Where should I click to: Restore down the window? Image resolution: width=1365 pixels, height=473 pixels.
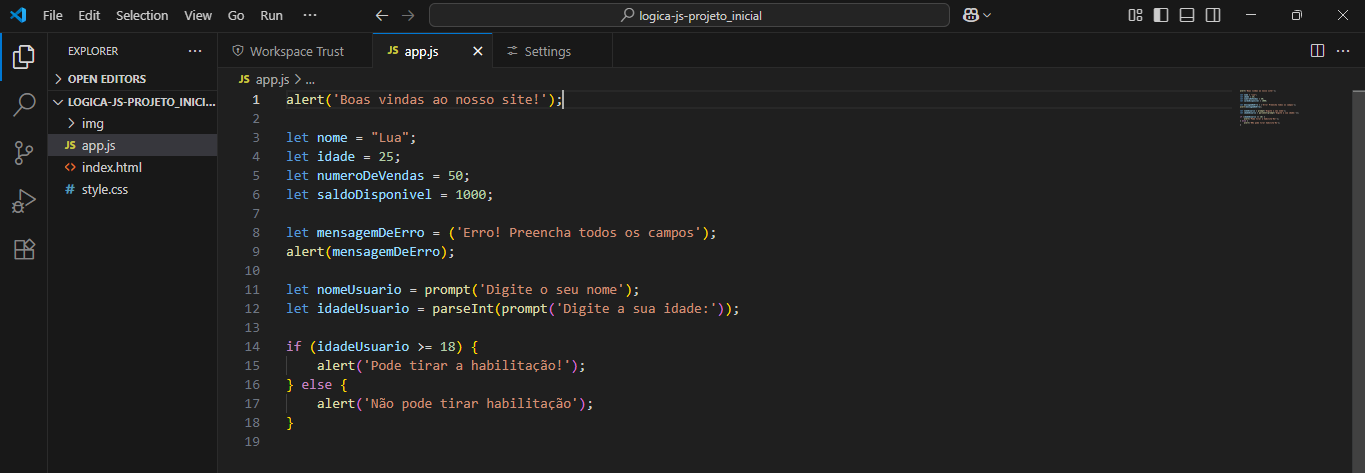click(1296, 15)
